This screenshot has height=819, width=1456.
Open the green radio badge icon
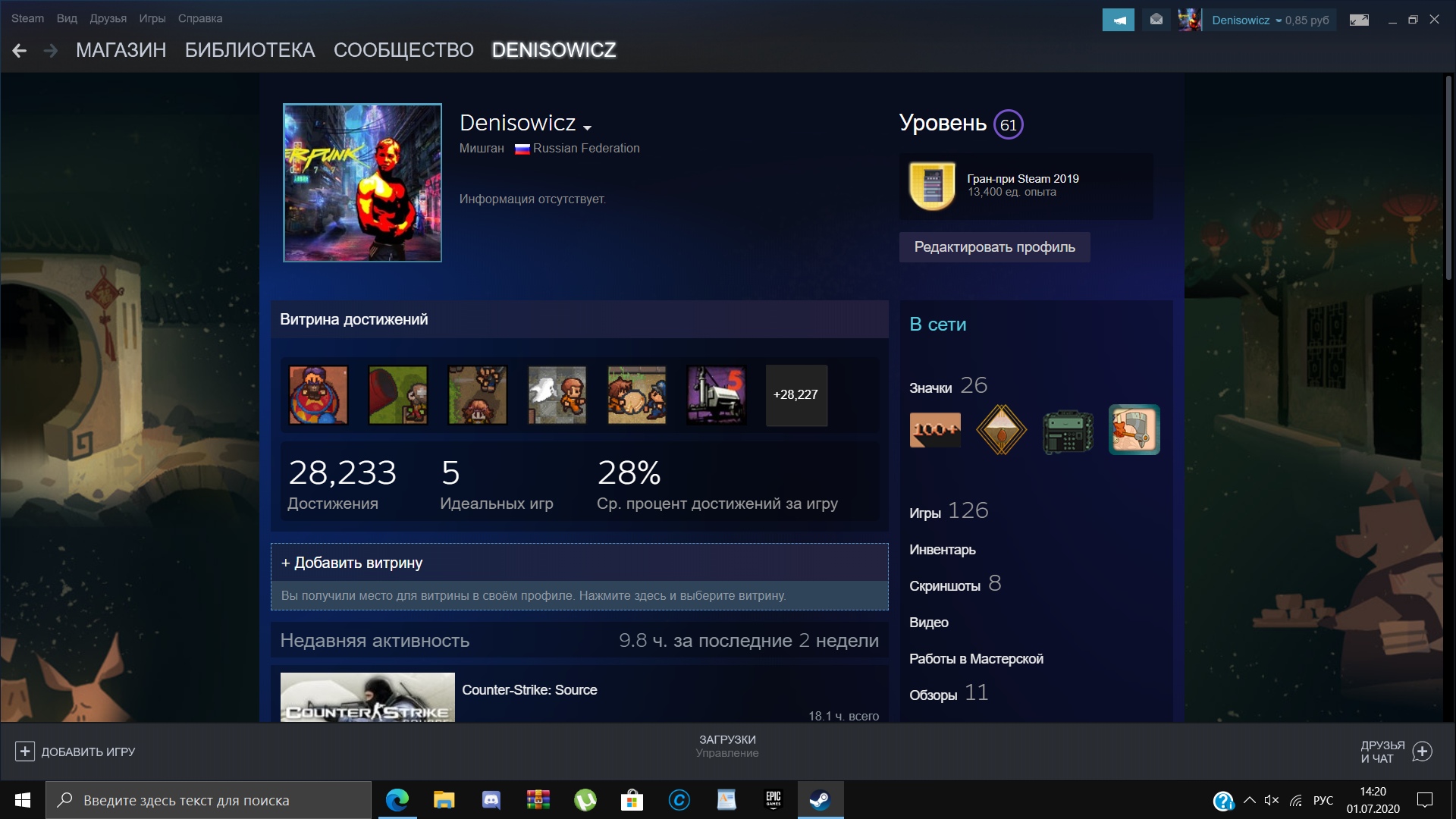click(x=1068, y=431)
